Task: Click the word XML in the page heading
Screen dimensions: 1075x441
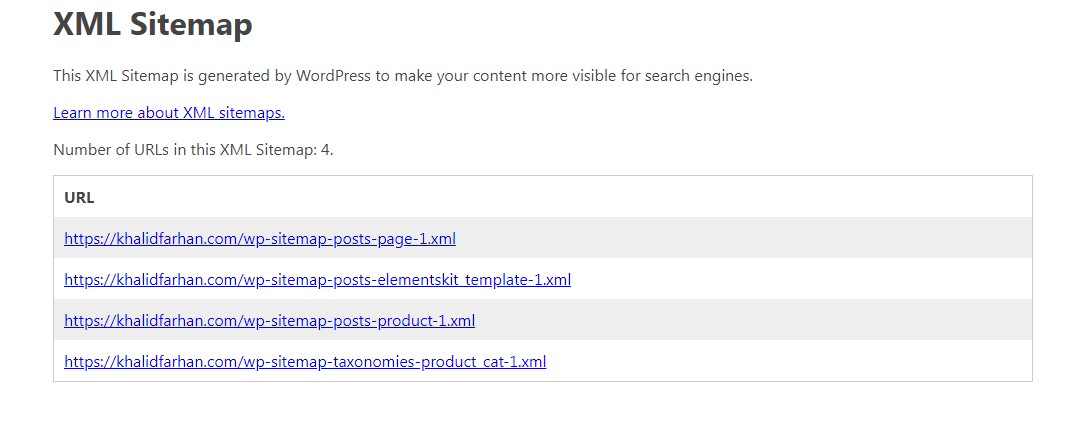Action: [x=86, y=24]
